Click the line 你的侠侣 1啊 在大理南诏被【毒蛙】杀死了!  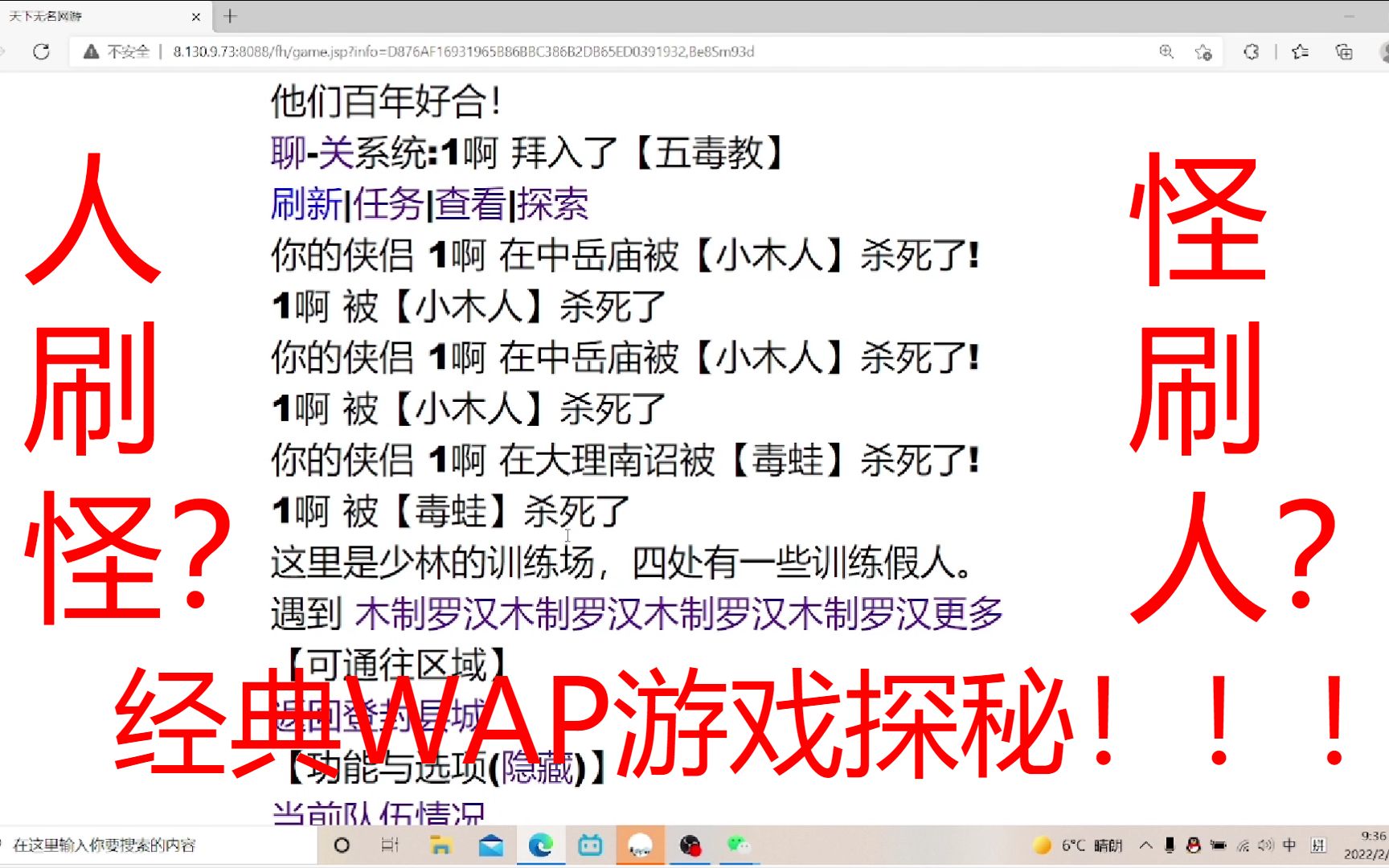(x=625, y=460)
